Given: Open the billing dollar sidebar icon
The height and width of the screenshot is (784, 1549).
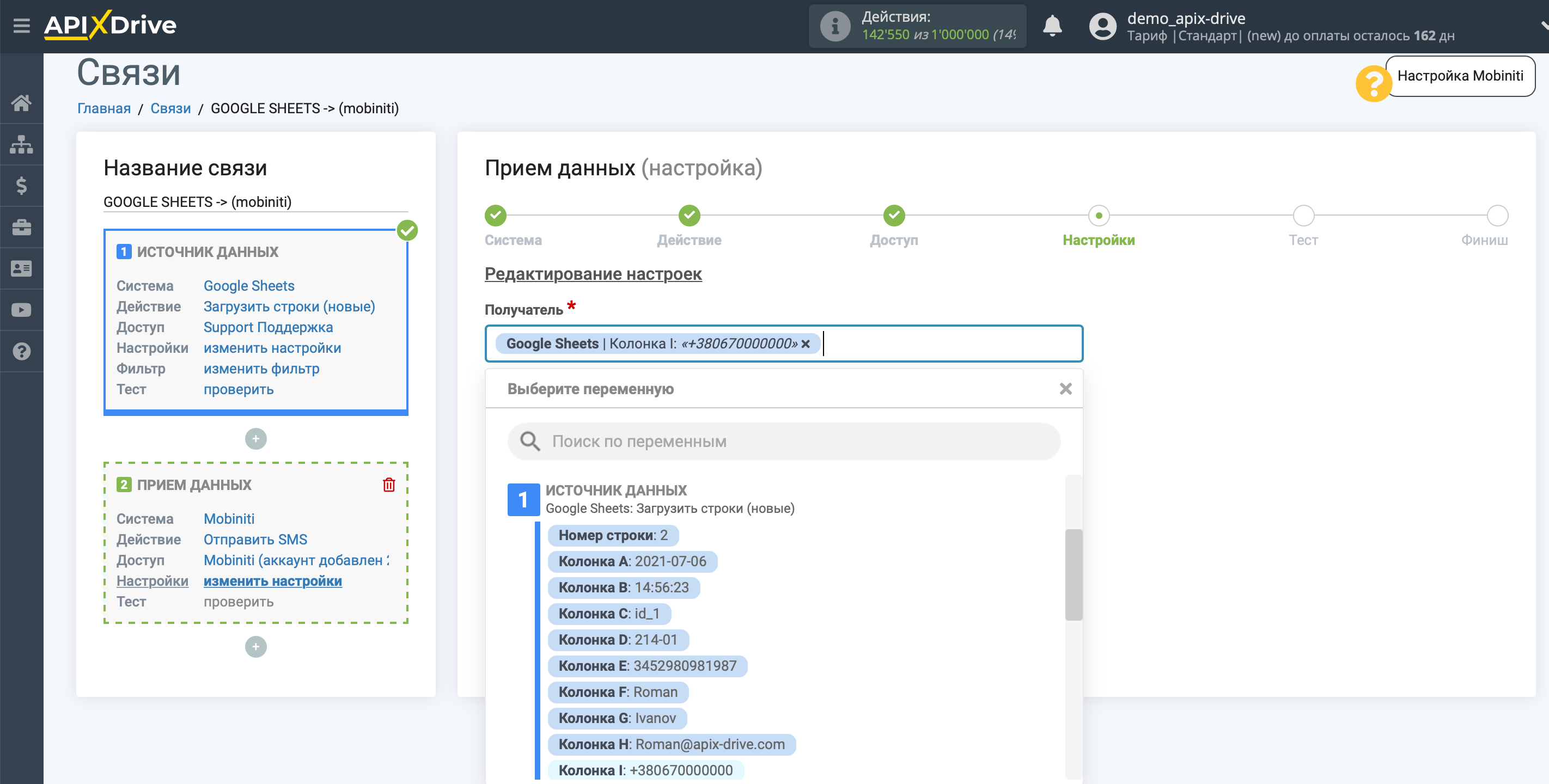Looking at the screenshot, I should [x=22, y=186].
